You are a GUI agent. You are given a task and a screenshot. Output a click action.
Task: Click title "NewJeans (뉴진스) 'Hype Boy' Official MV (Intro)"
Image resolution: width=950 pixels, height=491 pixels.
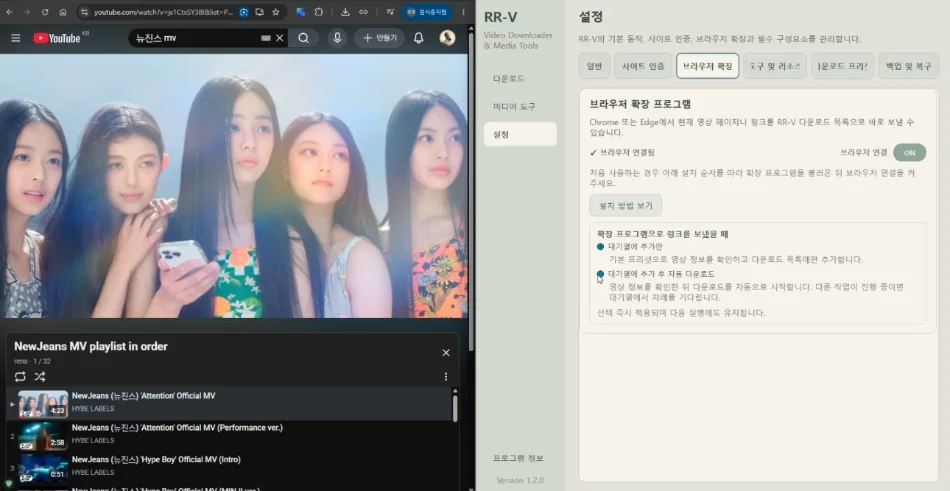click(156, 459)
